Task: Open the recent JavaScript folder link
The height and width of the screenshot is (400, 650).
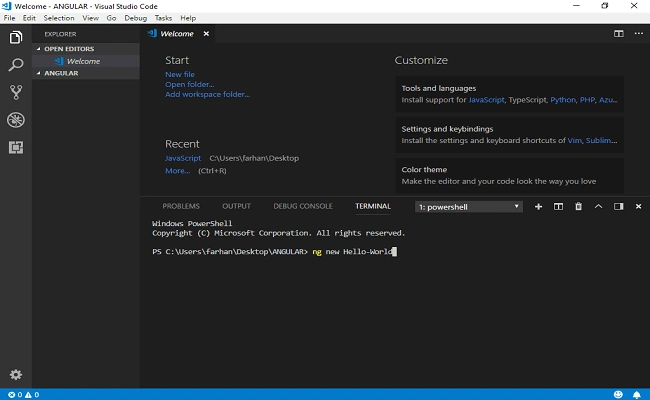Action: (183, 158)
